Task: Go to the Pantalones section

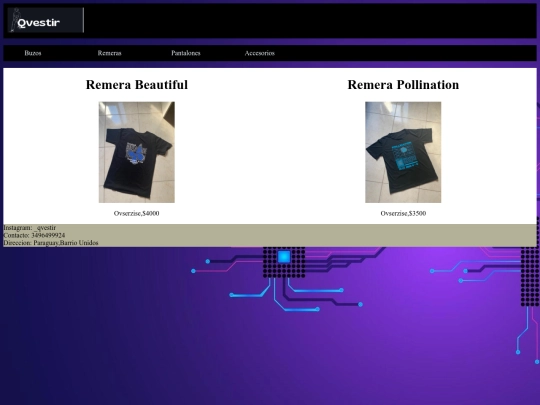Action: pyautogui.click(x=186, y=53)
